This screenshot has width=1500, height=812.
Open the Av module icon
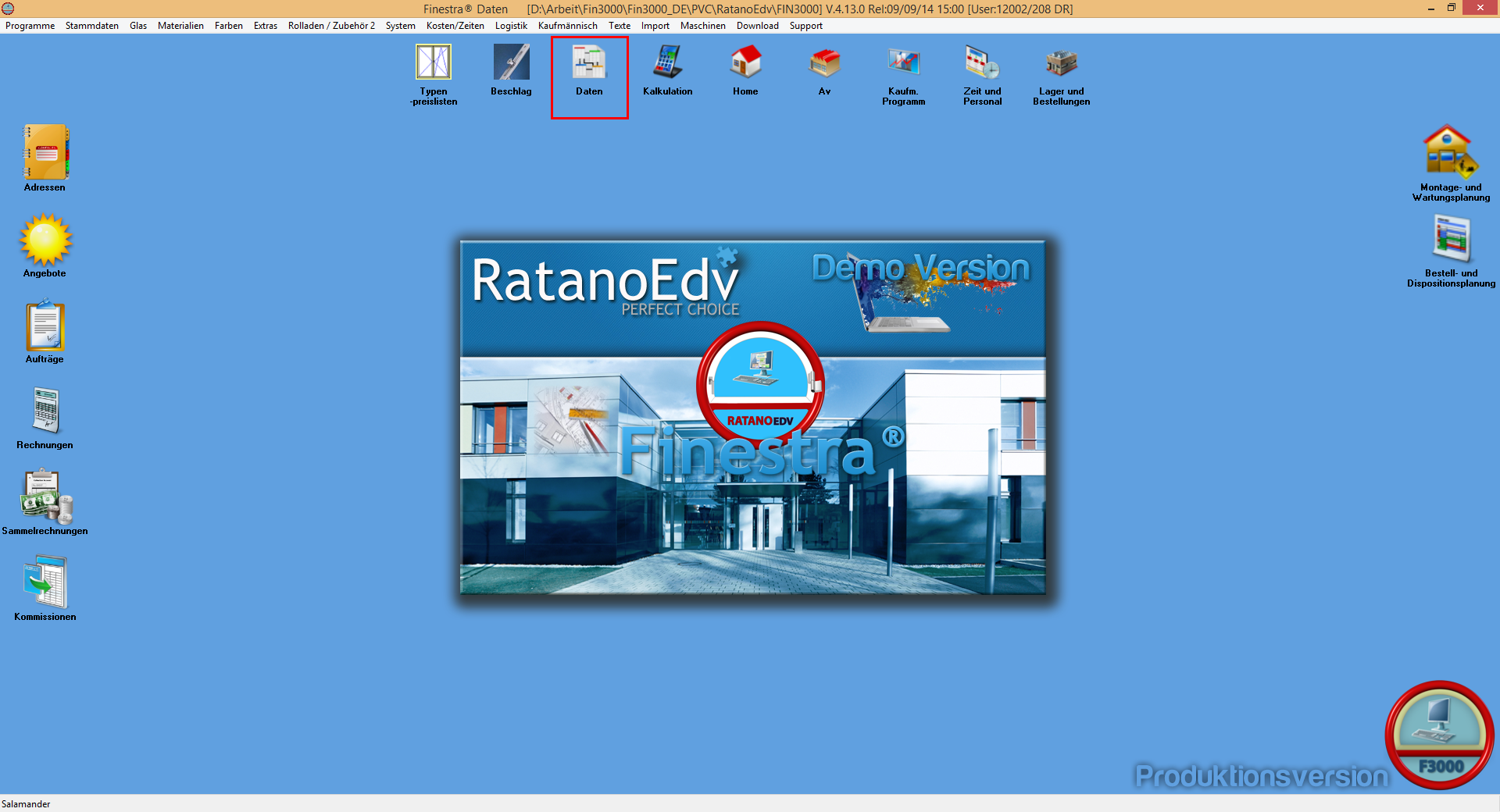824,62
